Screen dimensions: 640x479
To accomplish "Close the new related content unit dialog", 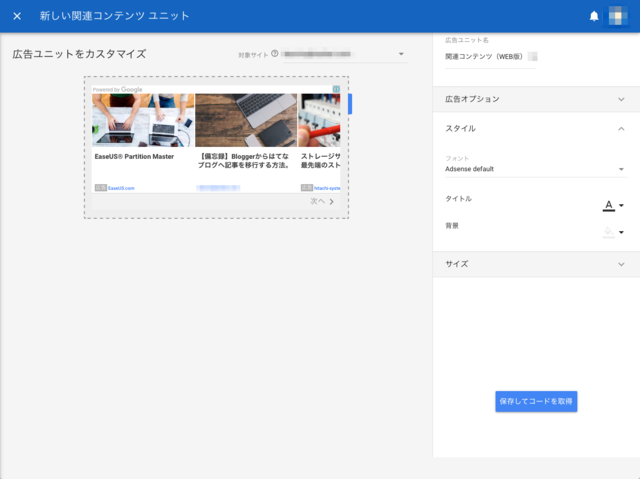I will [17, 16].
